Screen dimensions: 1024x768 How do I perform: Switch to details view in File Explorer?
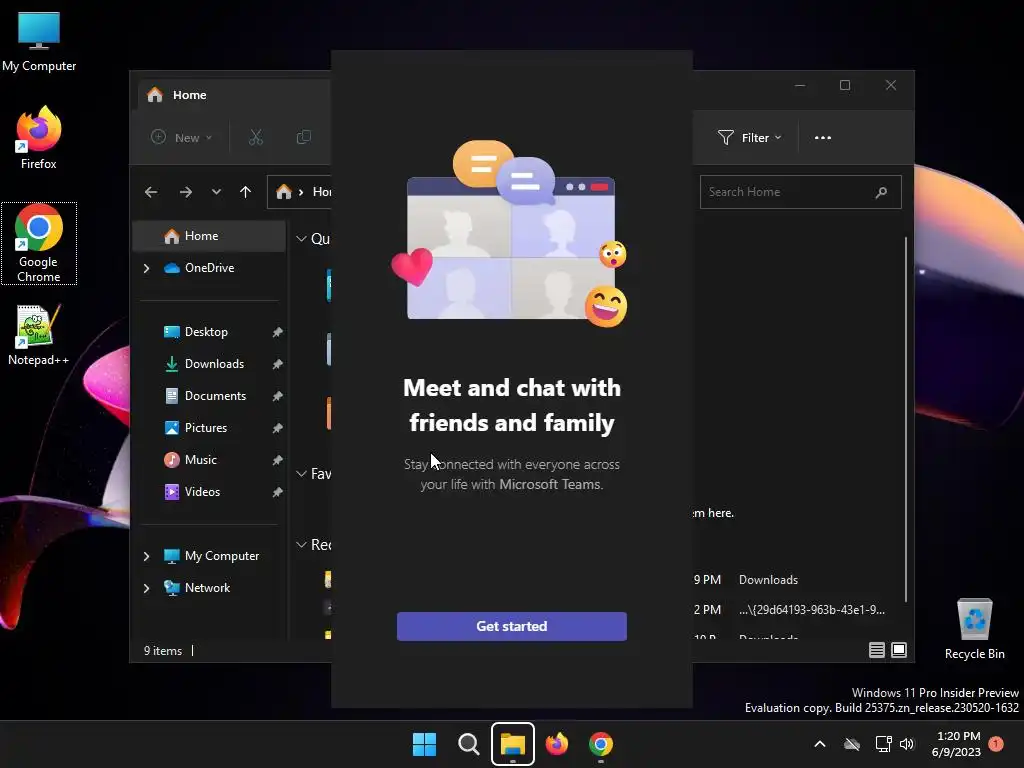pos(877,650)
